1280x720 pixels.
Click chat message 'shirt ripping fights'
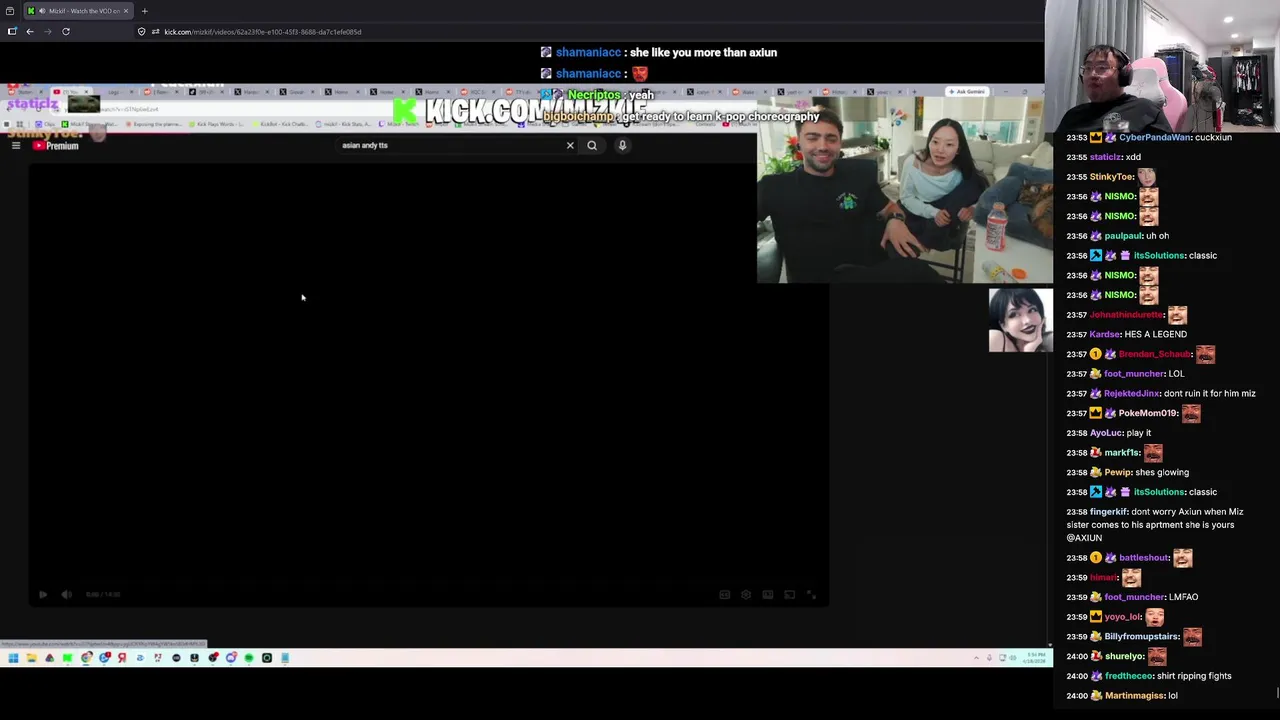pos(1194,676)
